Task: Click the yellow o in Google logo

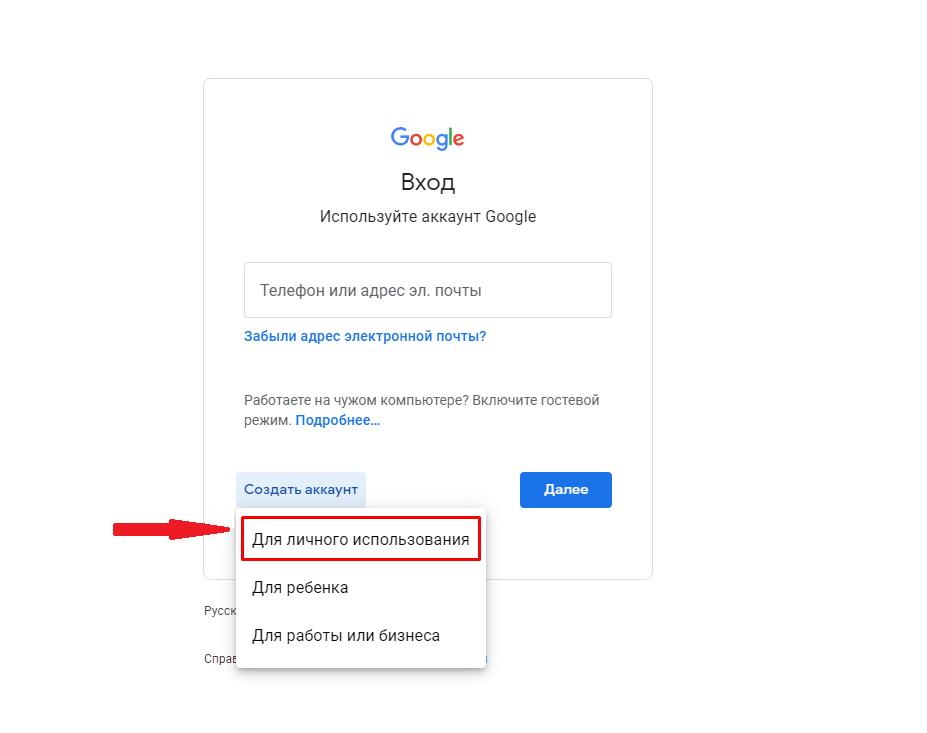Action: point(430,139)
